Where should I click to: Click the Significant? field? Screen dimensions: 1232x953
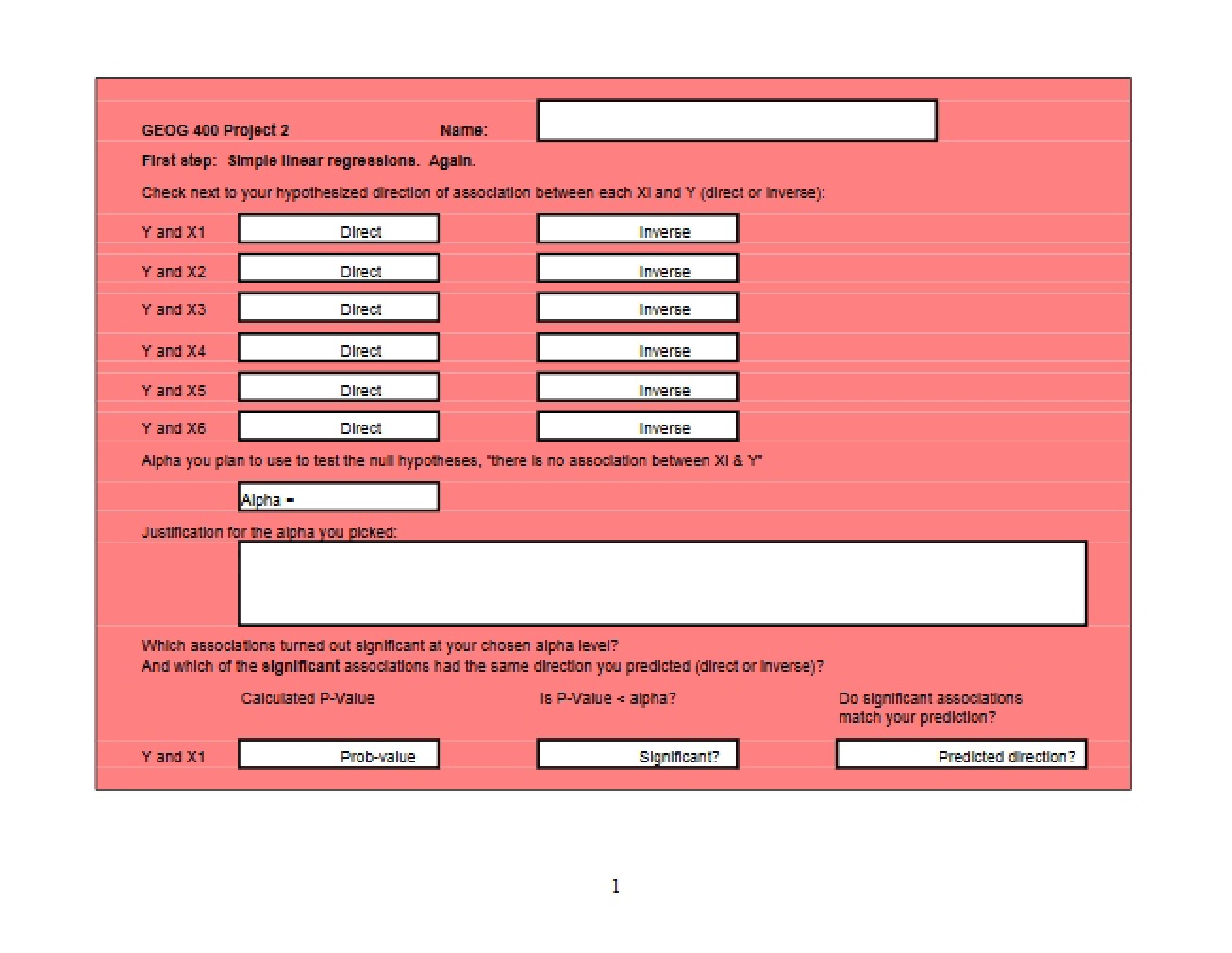coord(638,755)
